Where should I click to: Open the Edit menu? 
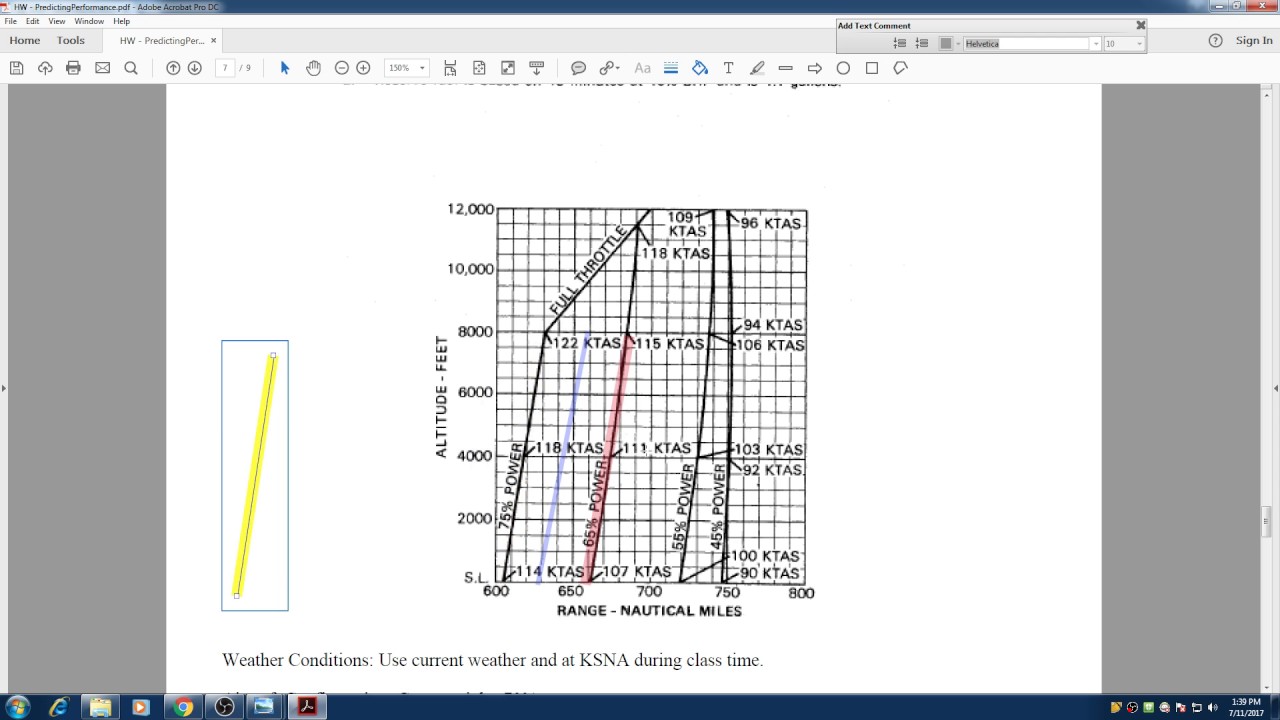click(33, 21)
